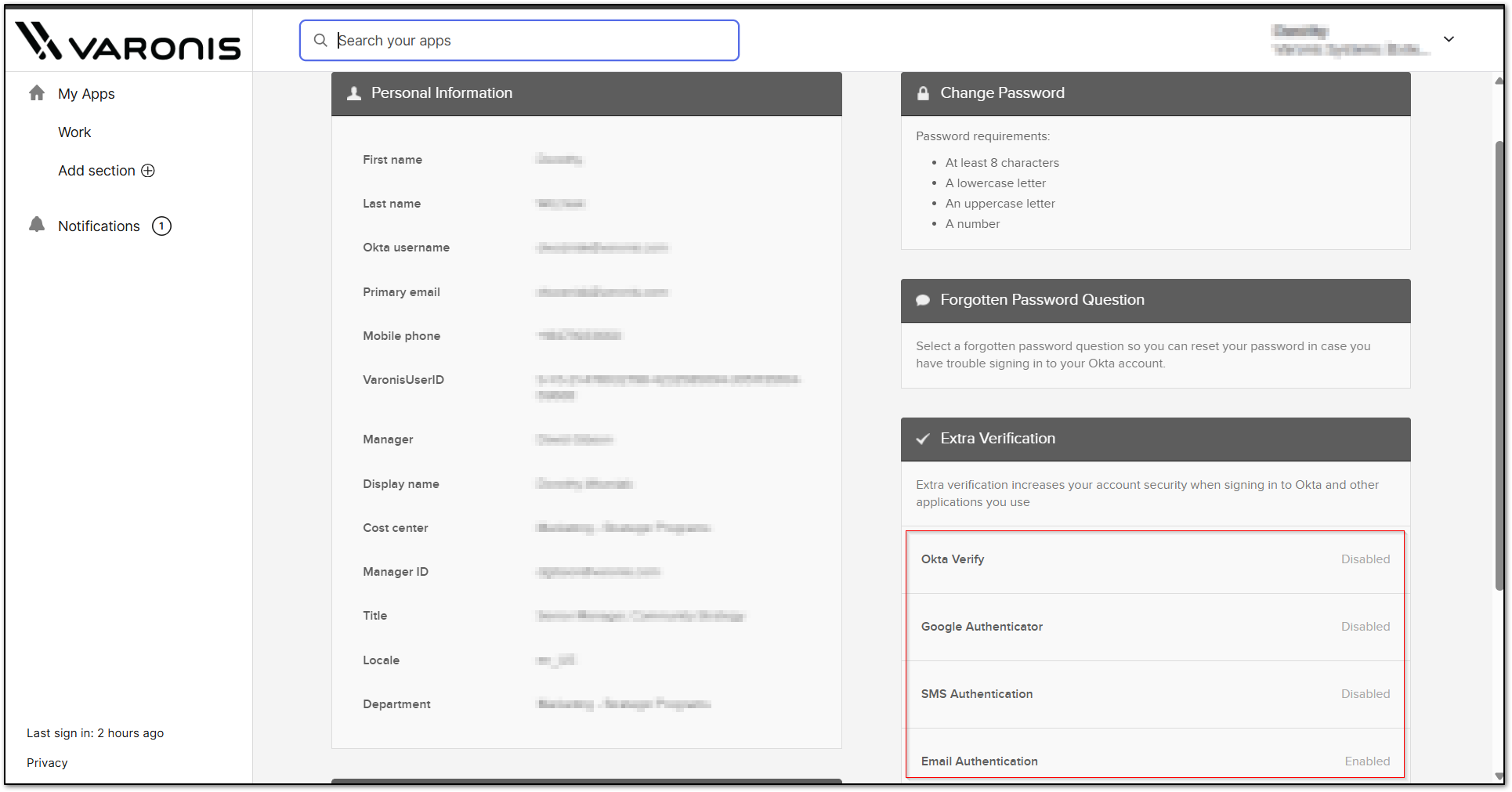Click the Change Password lock icon
This screenshot has width=1512, height=792.
(x=924, y=93)
